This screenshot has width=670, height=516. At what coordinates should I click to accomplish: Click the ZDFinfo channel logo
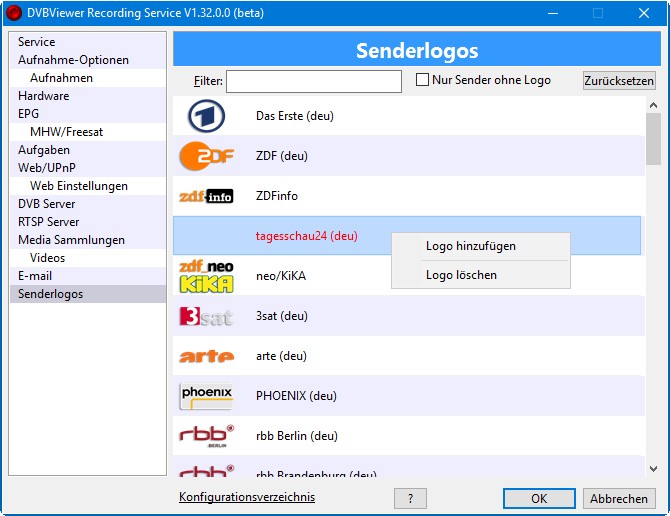(206, 196)
